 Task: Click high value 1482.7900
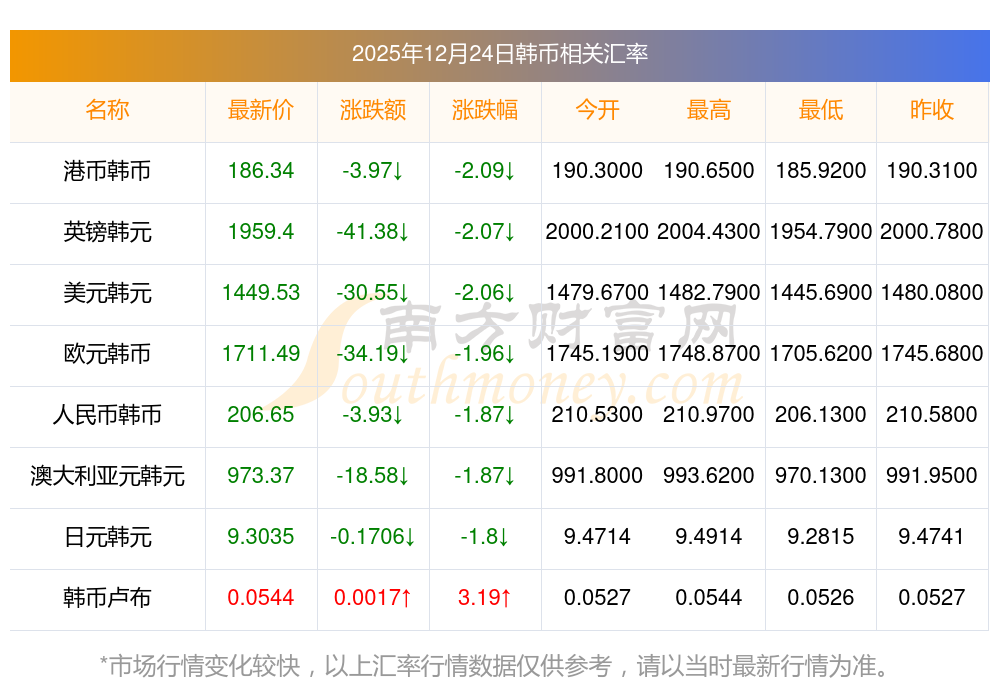tap(709, 293)
